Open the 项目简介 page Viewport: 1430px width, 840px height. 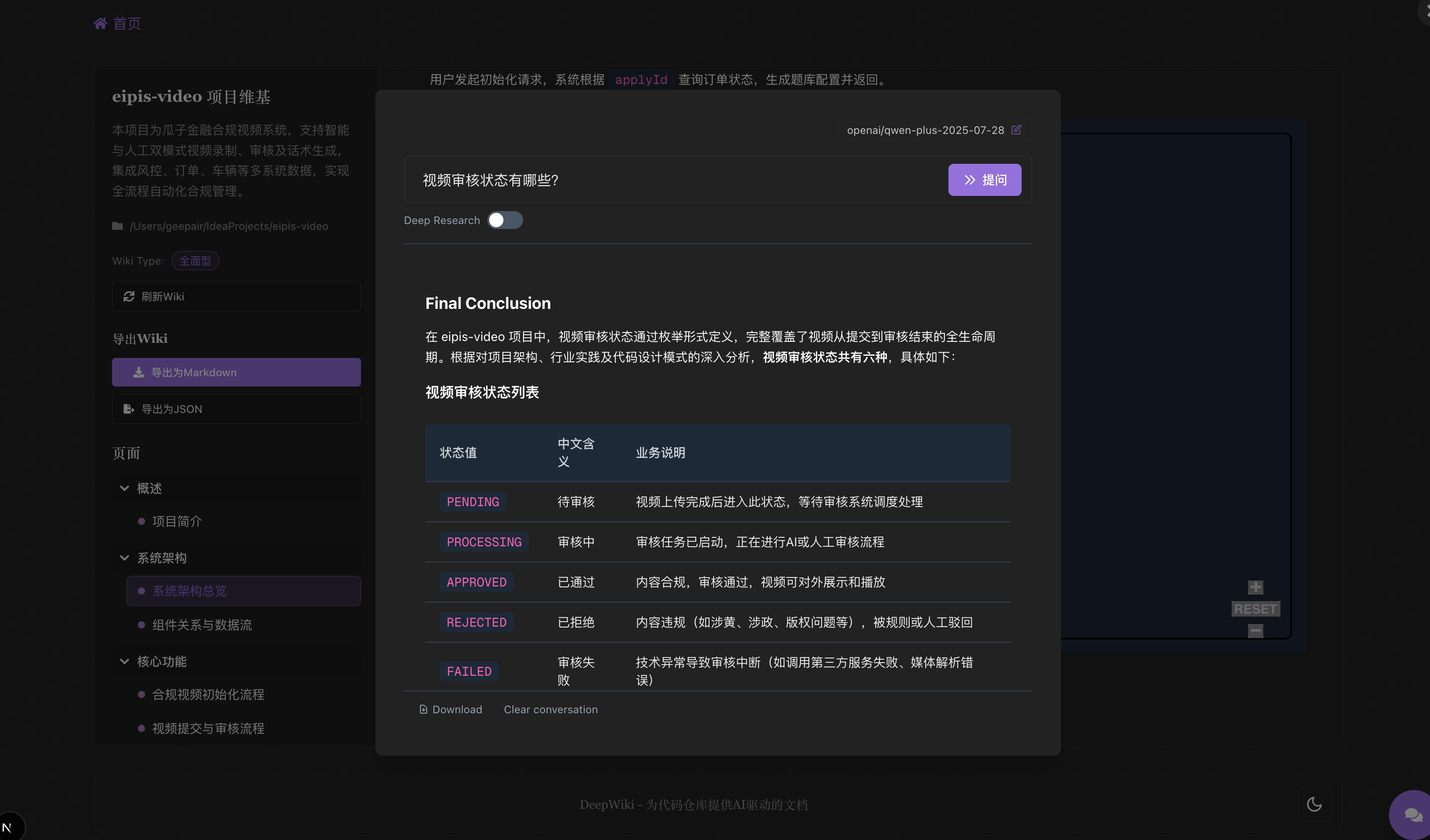[x=176, y=521]
